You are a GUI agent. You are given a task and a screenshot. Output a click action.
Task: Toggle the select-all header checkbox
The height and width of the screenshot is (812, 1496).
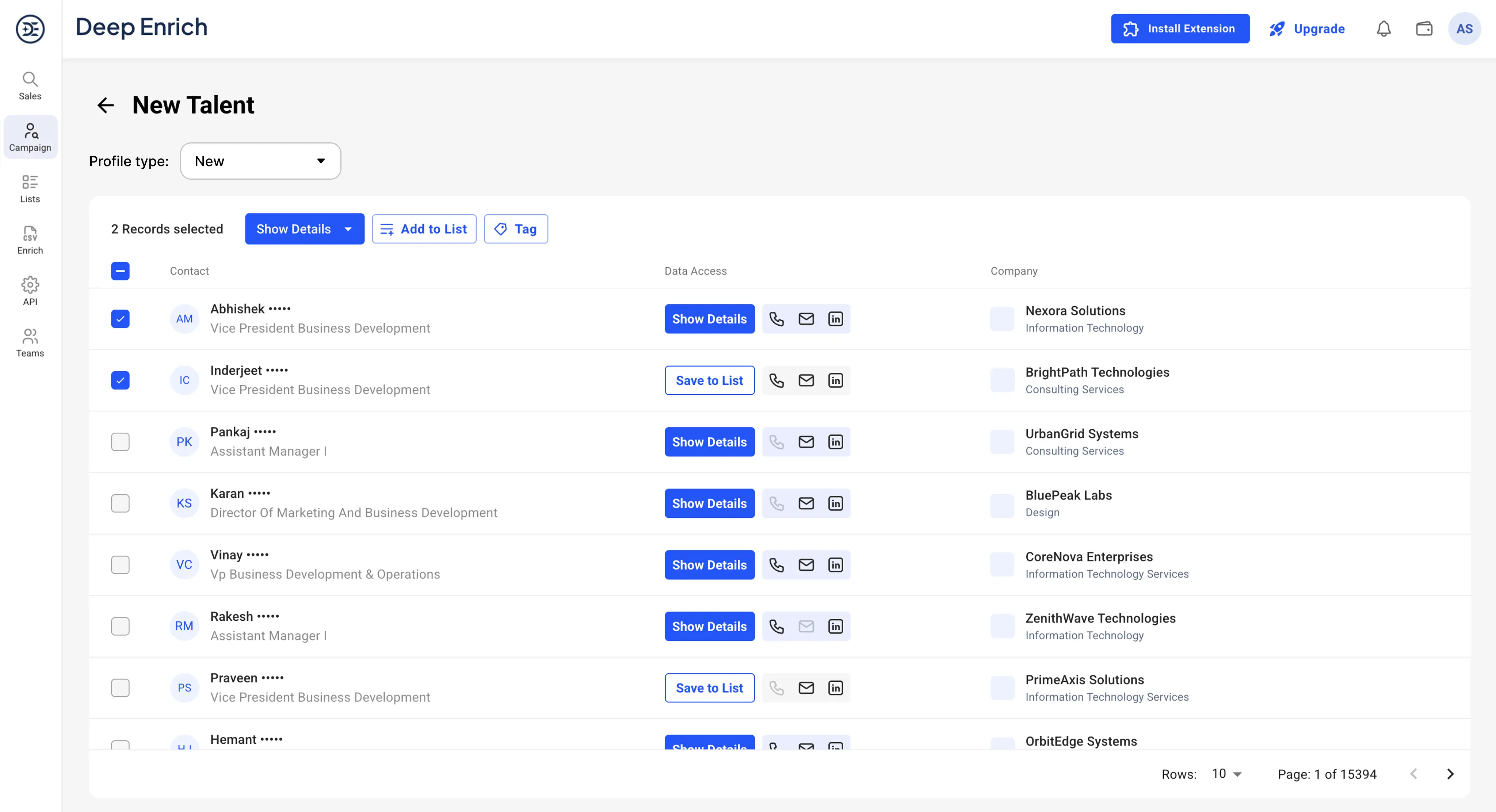point(120,271)
